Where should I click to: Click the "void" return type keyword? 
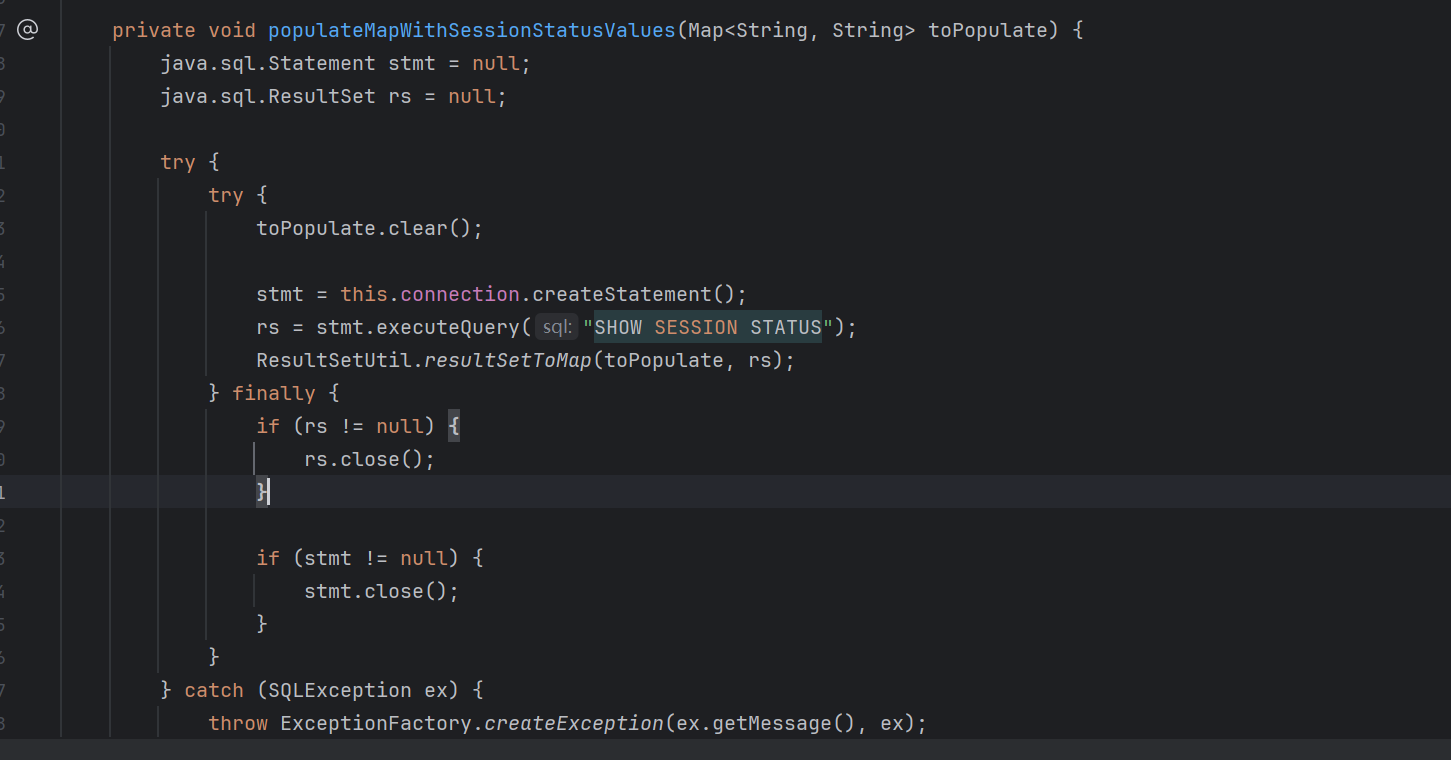pos(232,30)
